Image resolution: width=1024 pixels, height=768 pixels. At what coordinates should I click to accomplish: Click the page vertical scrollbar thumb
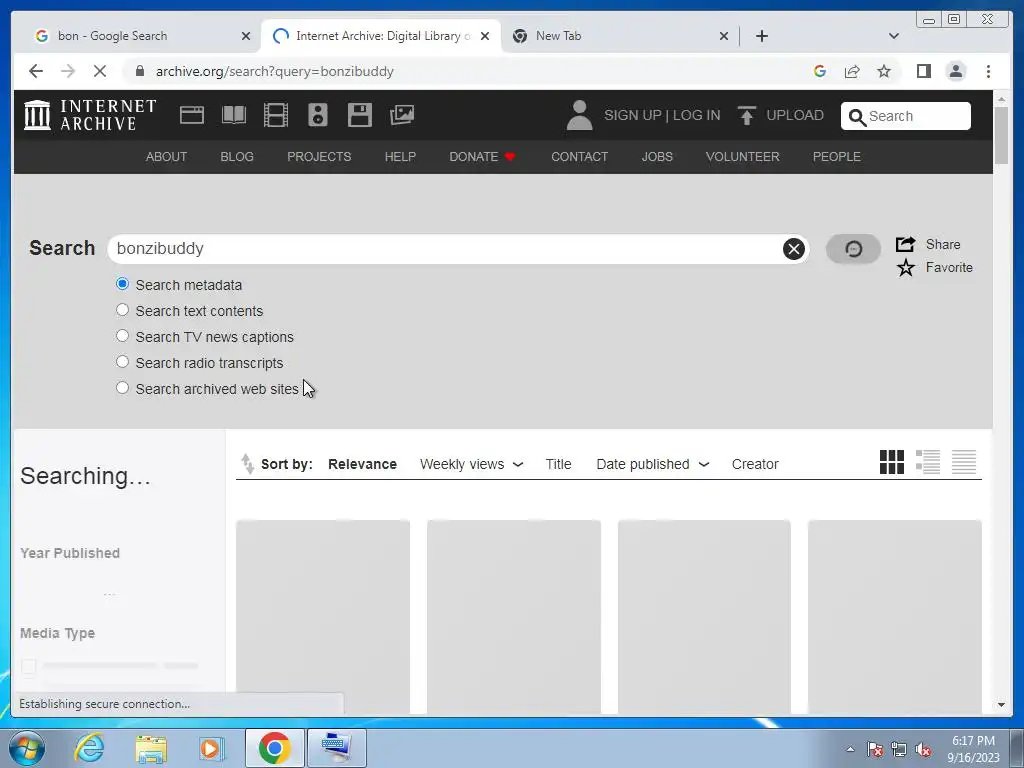click(1001, 135)
